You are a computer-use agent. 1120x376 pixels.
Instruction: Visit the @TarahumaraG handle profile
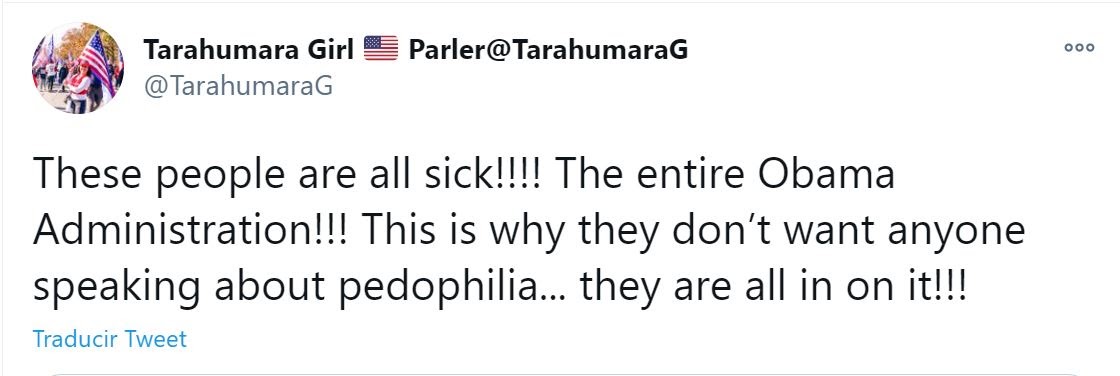238,86
